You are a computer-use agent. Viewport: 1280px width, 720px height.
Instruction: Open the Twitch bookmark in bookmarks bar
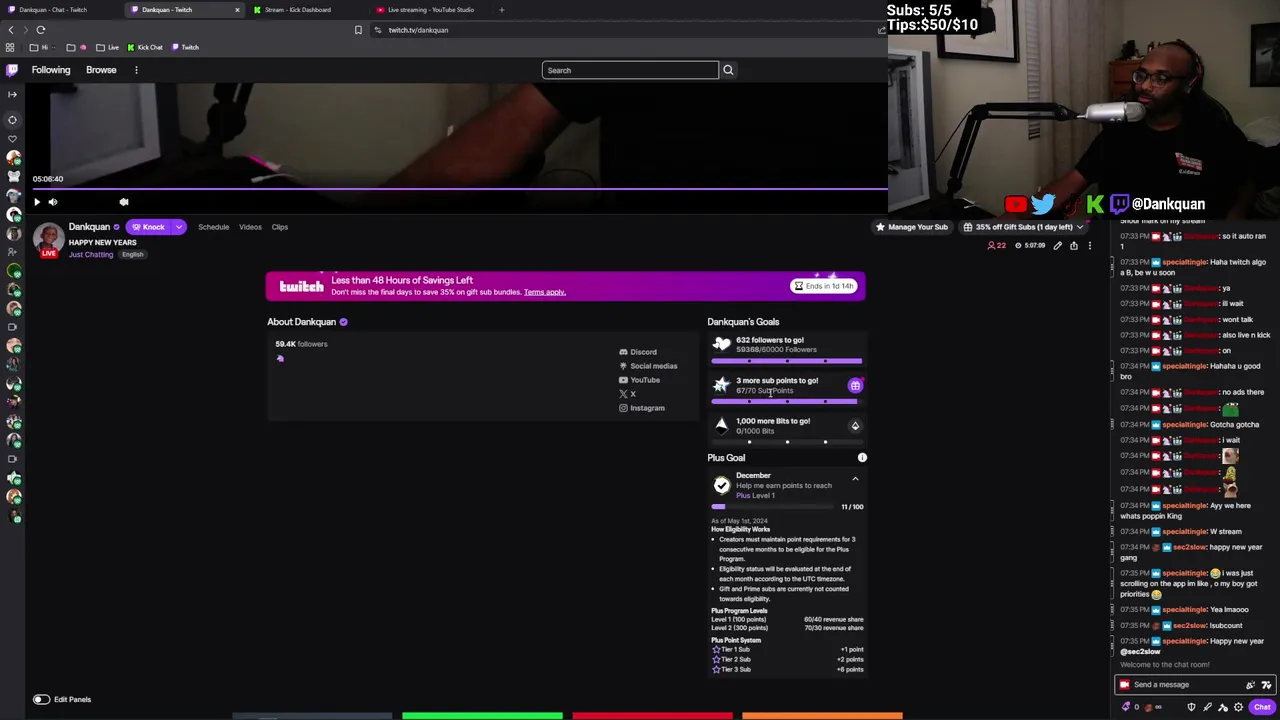(x=185, y=47)
